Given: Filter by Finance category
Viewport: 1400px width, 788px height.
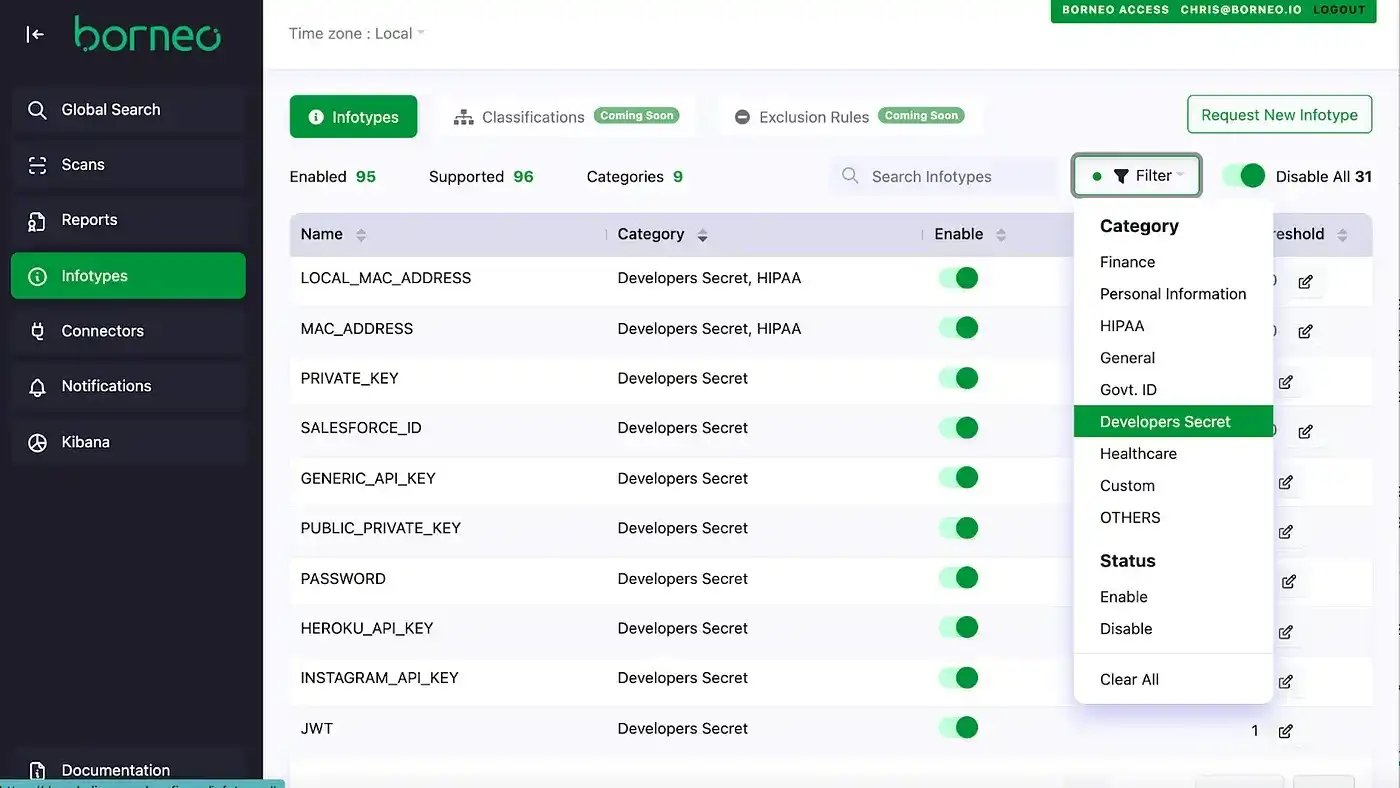Looking at the screenshot, I should point(1173,262).
